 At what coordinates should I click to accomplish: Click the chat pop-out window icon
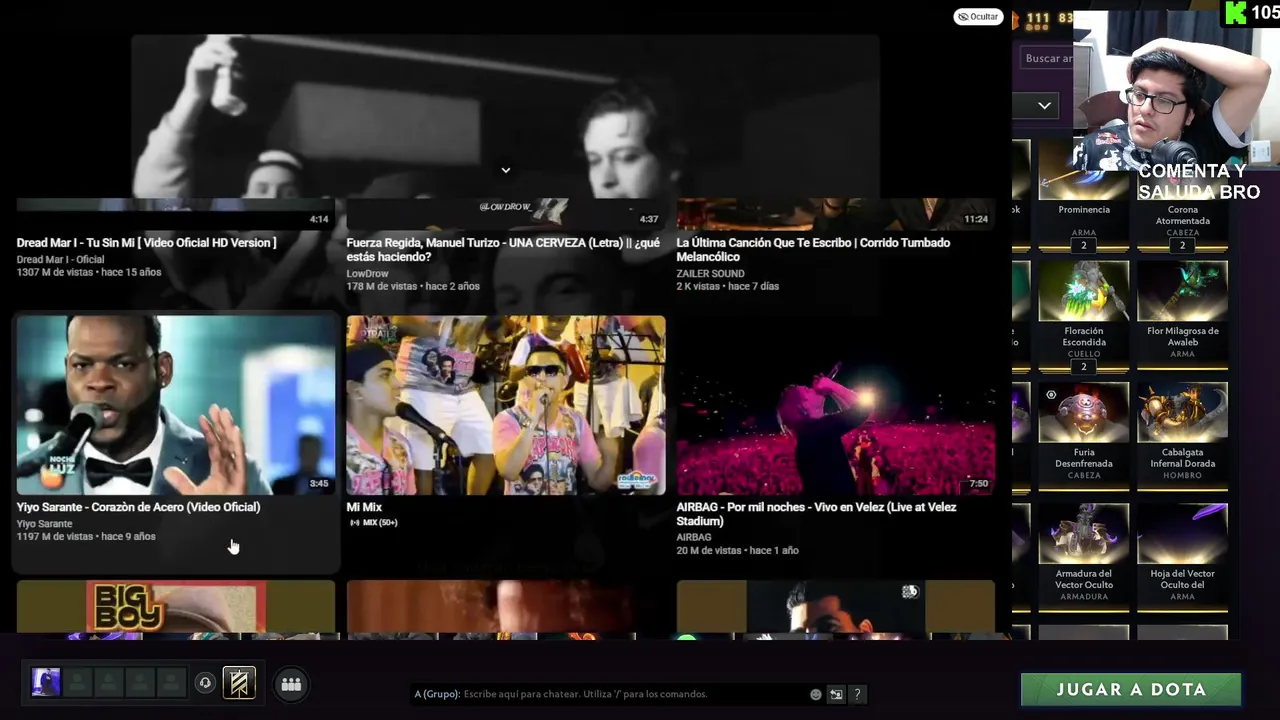point(836,694)
